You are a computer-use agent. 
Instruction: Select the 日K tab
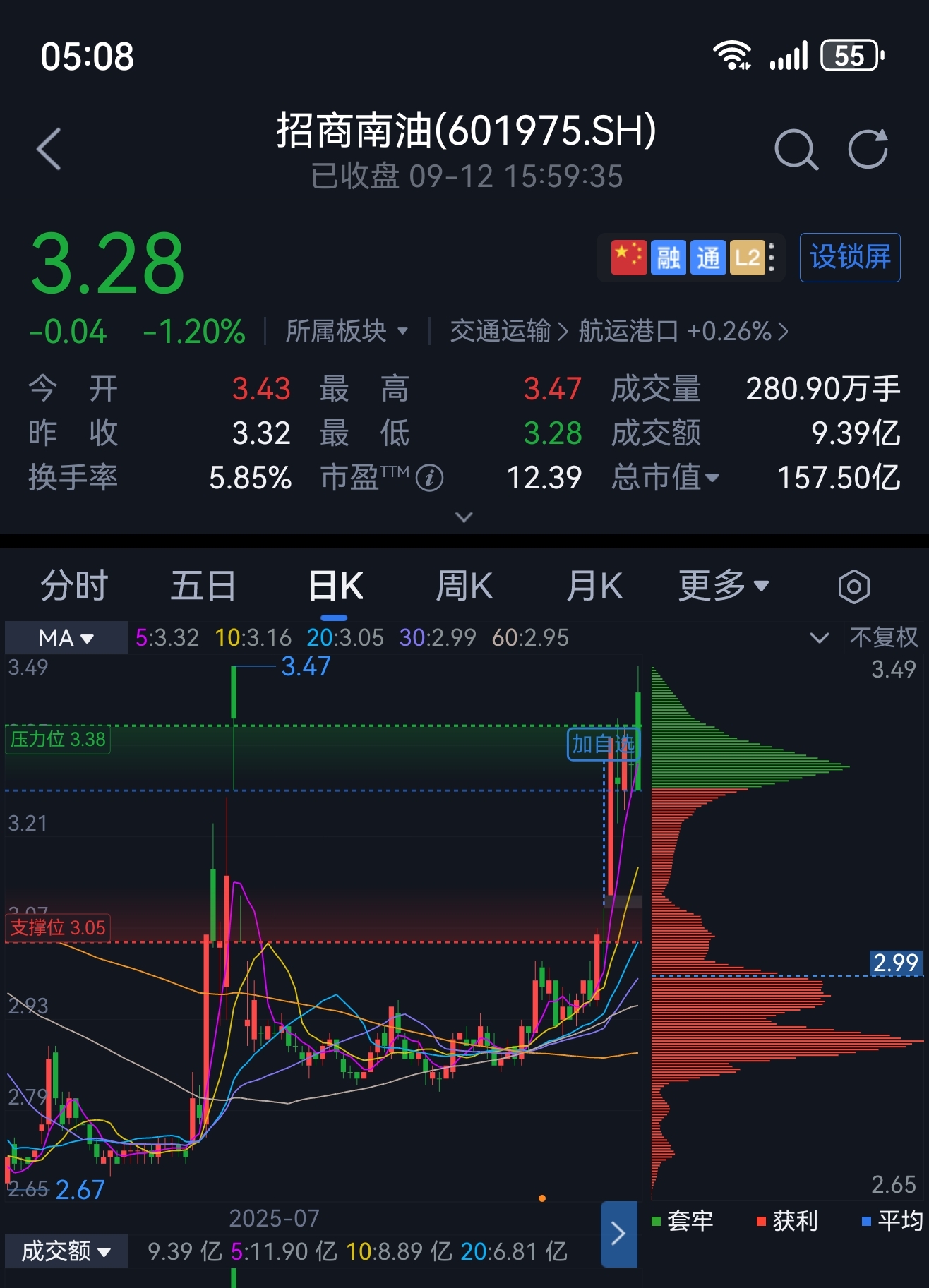point(335,586)
